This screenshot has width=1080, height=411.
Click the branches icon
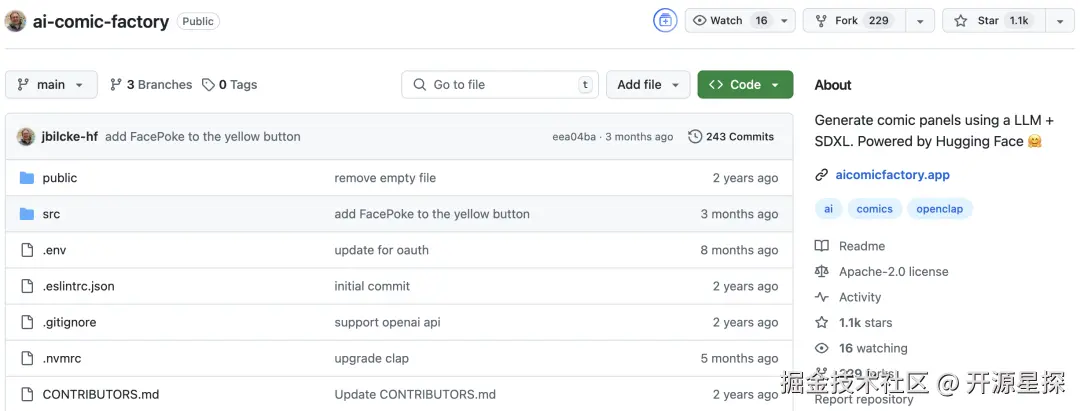pyautogui.click(x=116, y=85)
